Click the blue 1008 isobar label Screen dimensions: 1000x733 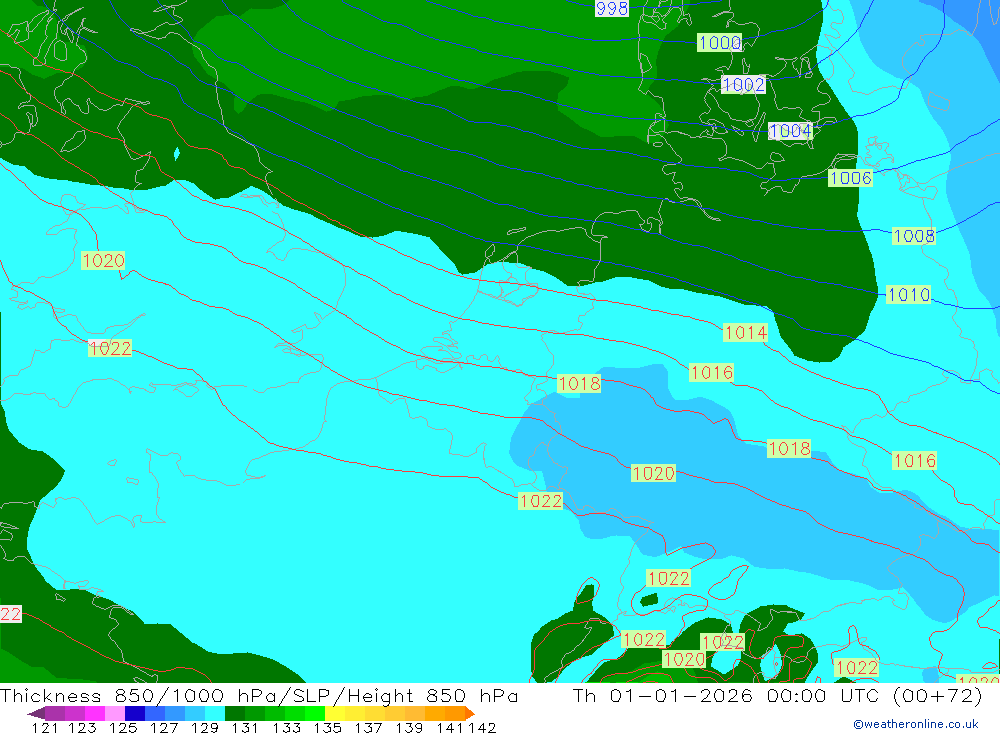pos(913,236)
